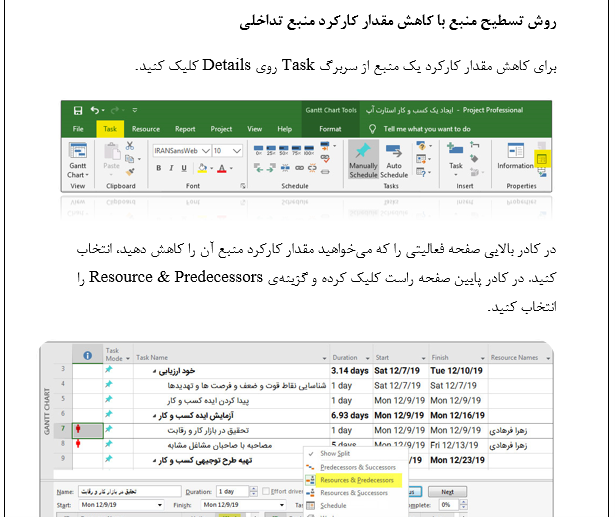Toggle Show Split checked menu entry
615x517 pixels.
[x=335, y=453]
